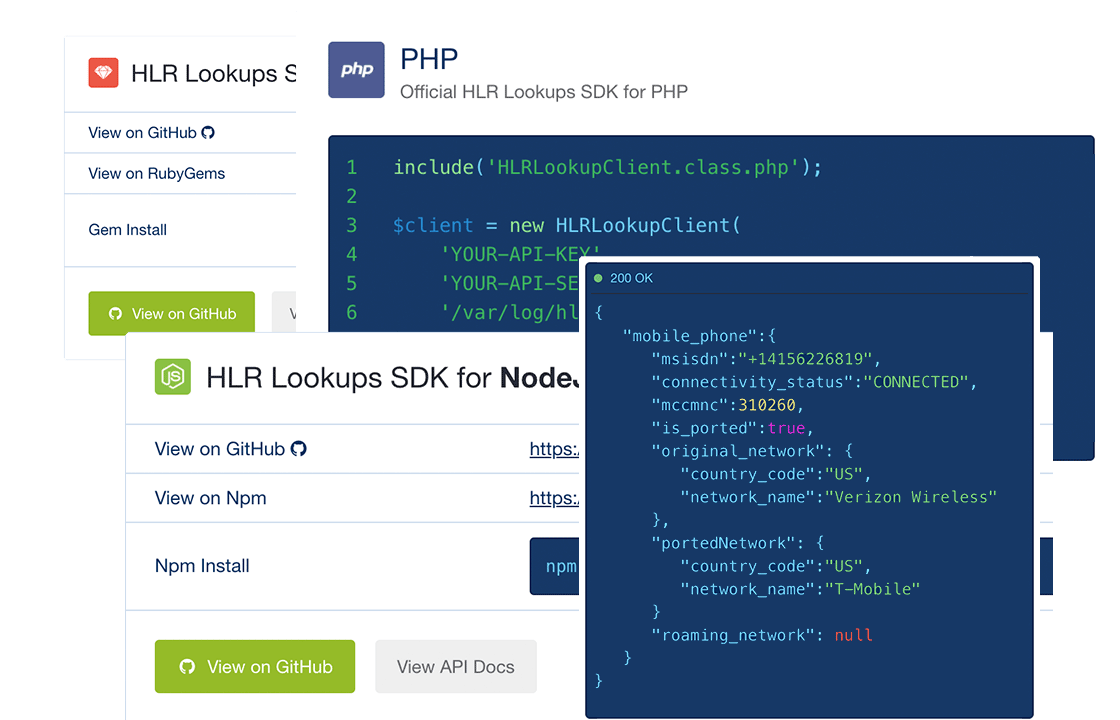Click partially hidden gray button in Ruby card
Viewport: 1120px width, 720px height.
(284, 313)
